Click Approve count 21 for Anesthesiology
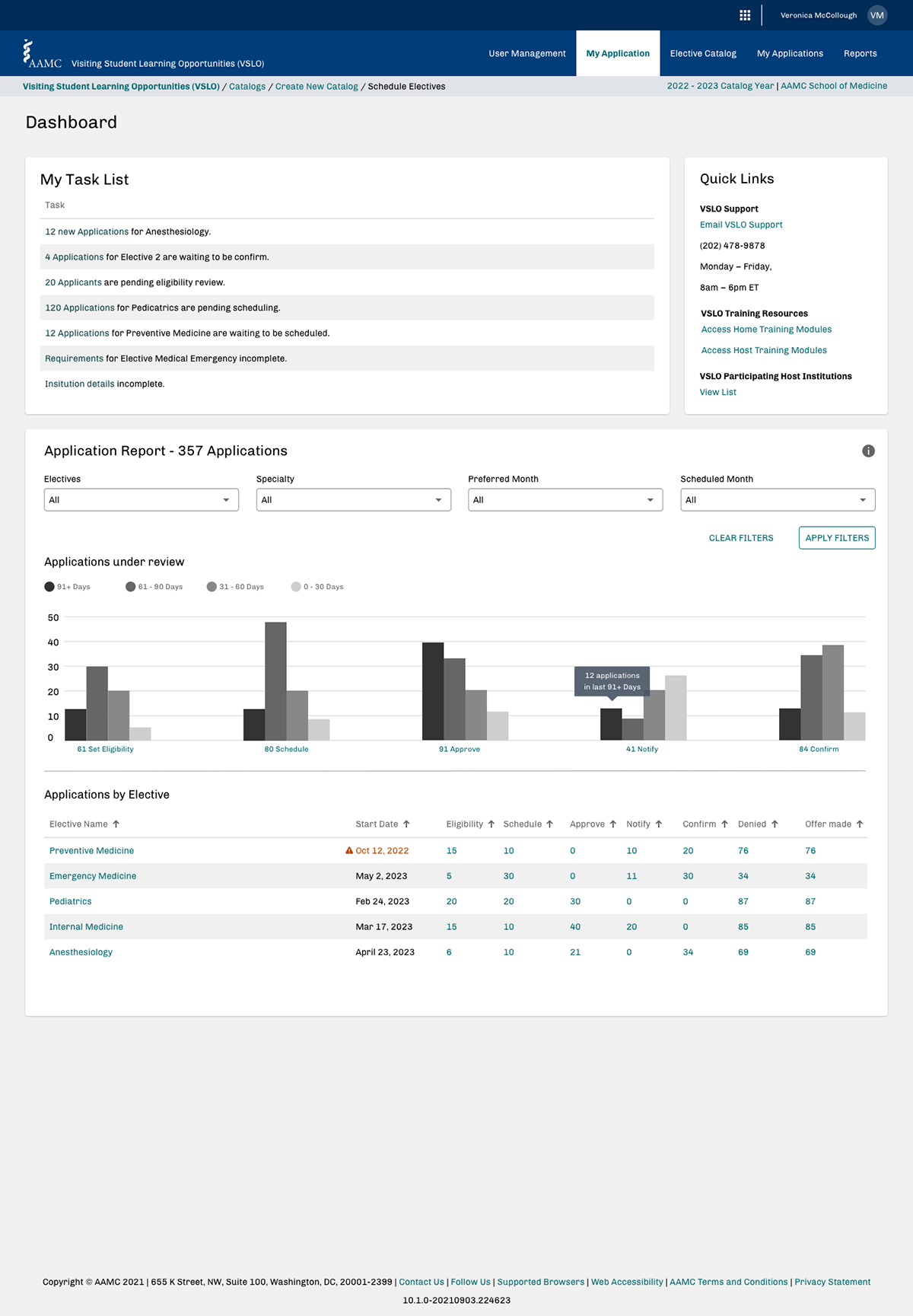This screenshot has height=1316, width=913. pos(575,952)
